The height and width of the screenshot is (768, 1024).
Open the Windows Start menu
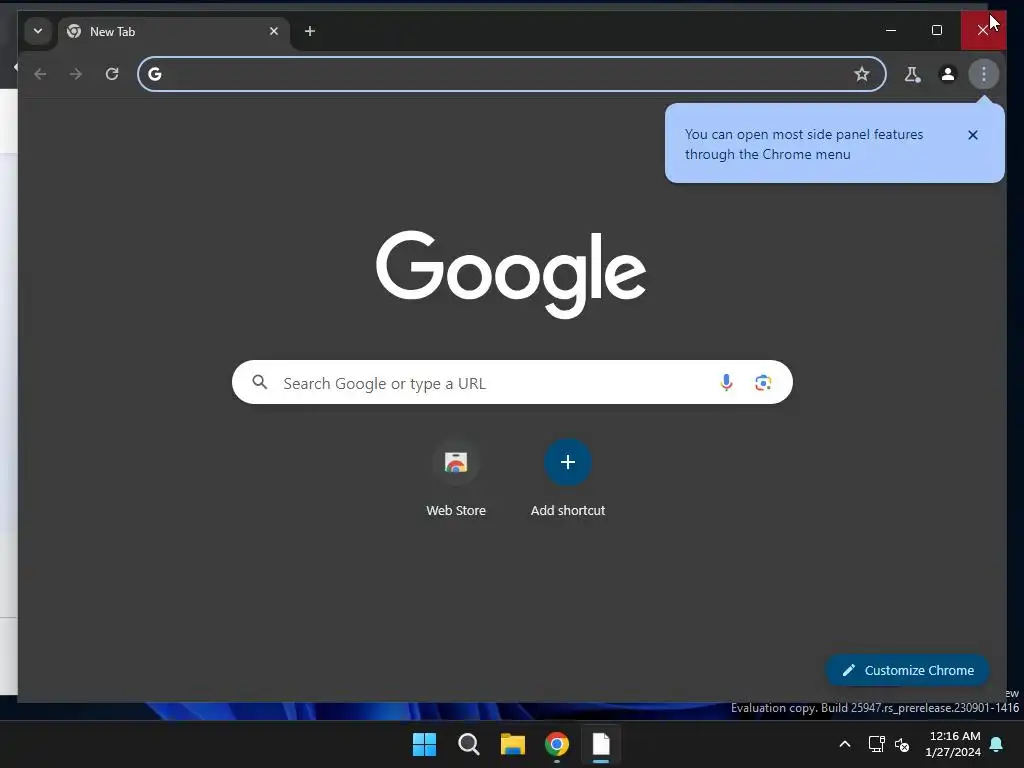(x=424, y=744)
